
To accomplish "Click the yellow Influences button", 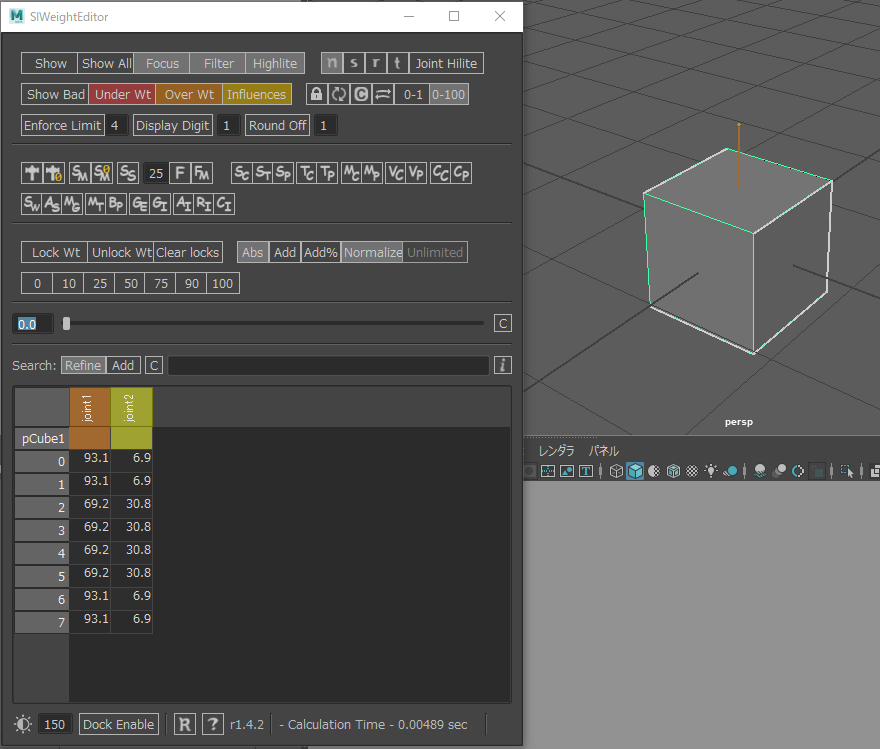I will tap(256, 94).
